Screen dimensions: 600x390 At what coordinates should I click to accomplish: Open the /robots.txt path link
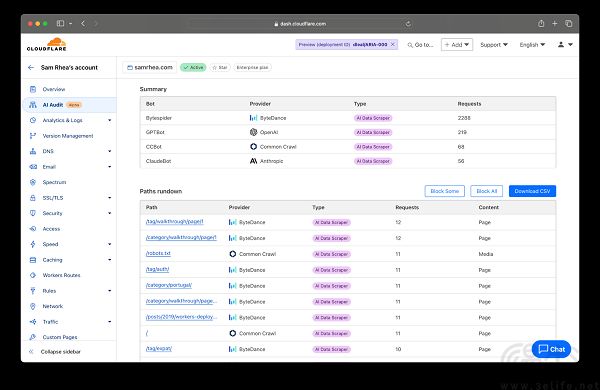coord(158,253)
